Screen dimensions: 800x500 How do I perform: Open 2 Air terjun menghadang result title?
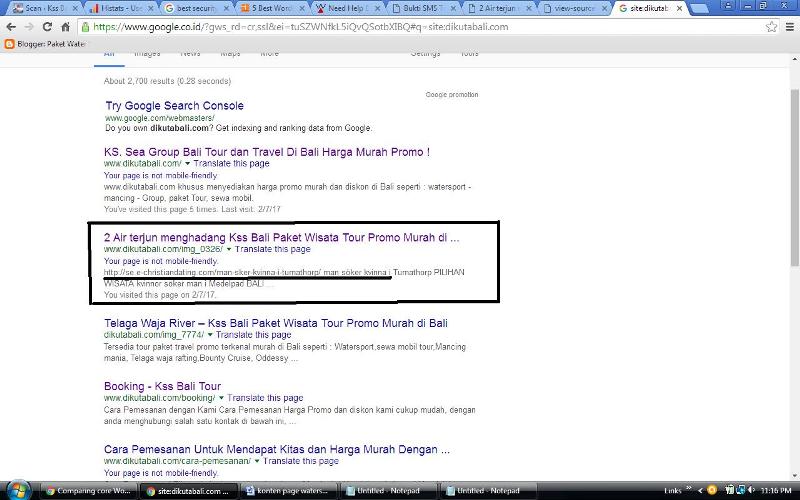tap(282, 238)
